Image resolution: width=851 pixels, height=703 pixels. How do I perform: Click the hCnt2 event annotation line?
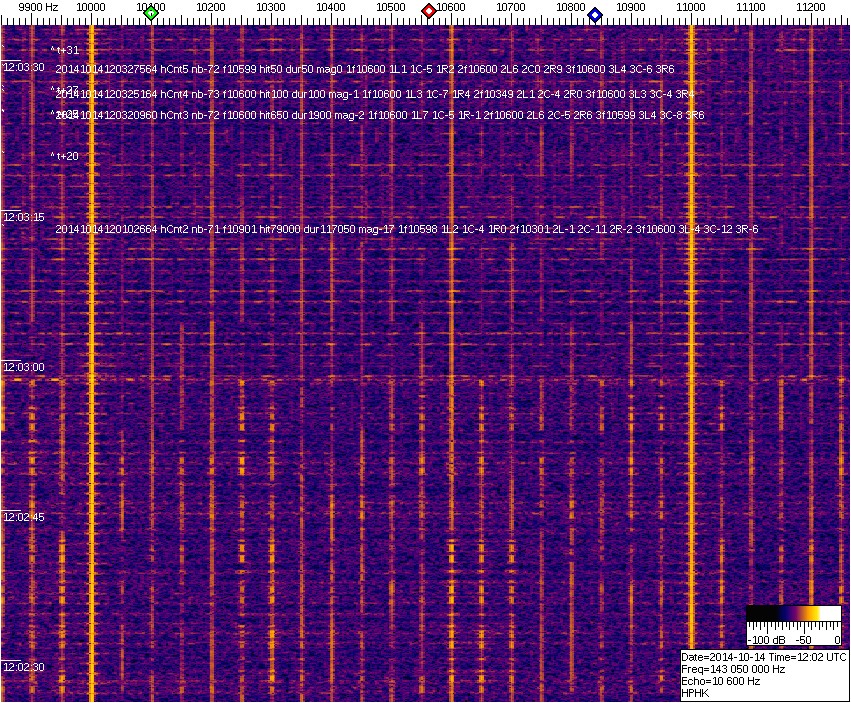click(406, 230)
